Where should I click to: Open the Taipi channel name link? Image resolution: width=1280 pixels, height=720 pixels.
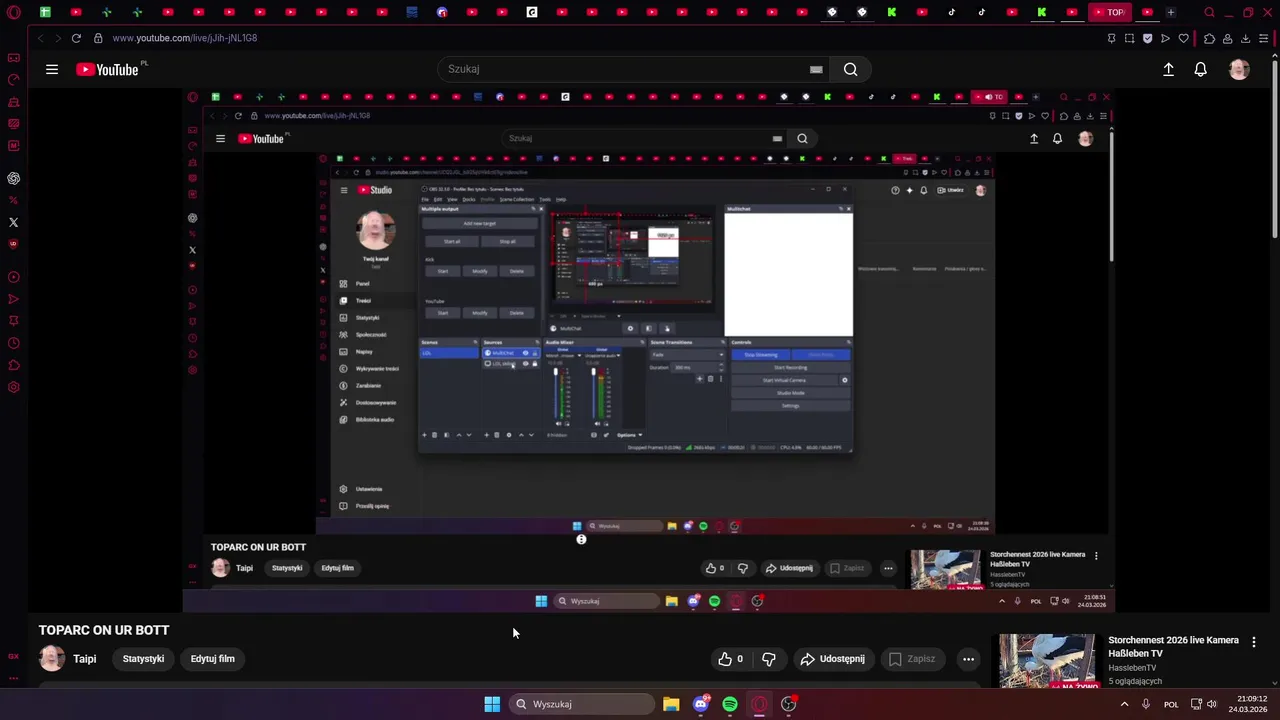(x=84, y=659)
